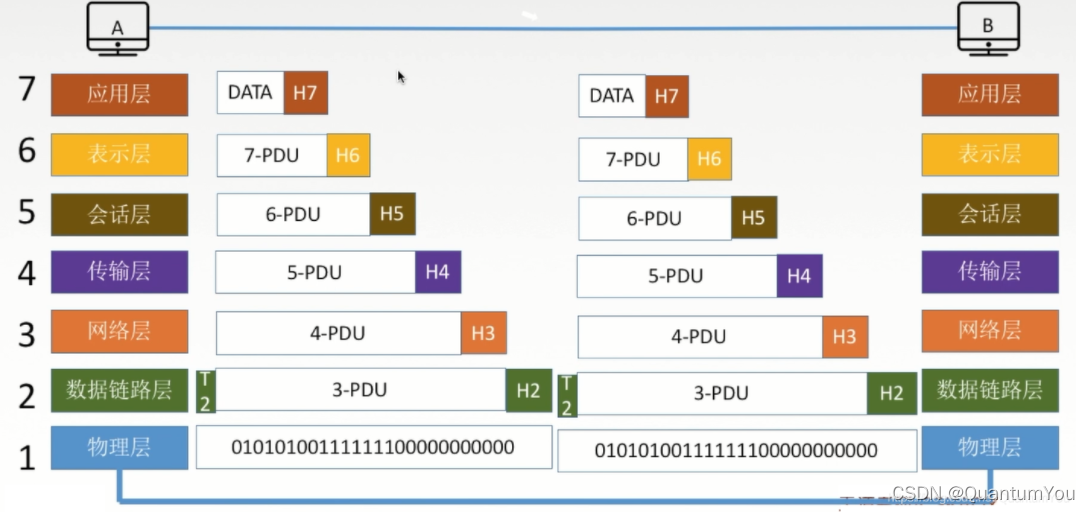
Task: Select the left 应用层 layer box
Action: [x=120, y=95]
